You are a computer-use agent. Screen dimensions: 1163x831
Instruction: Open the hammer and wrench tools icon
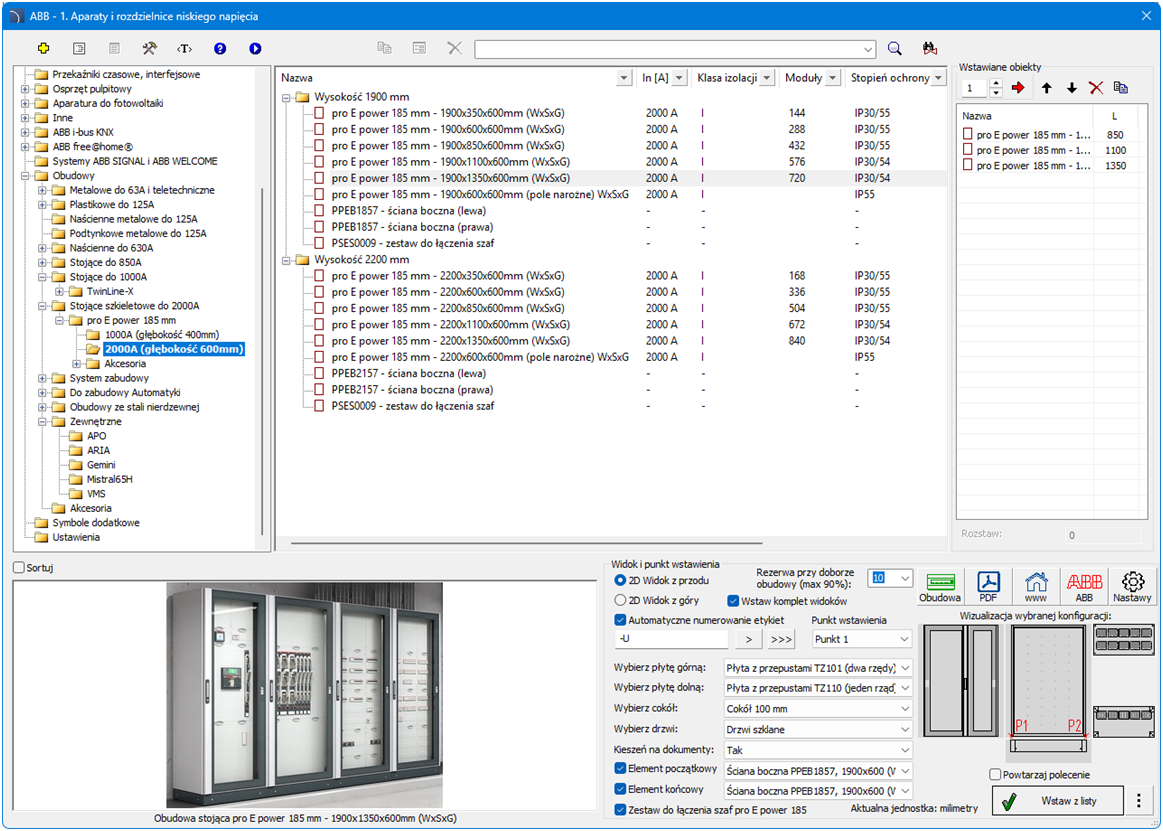point(149,48)
